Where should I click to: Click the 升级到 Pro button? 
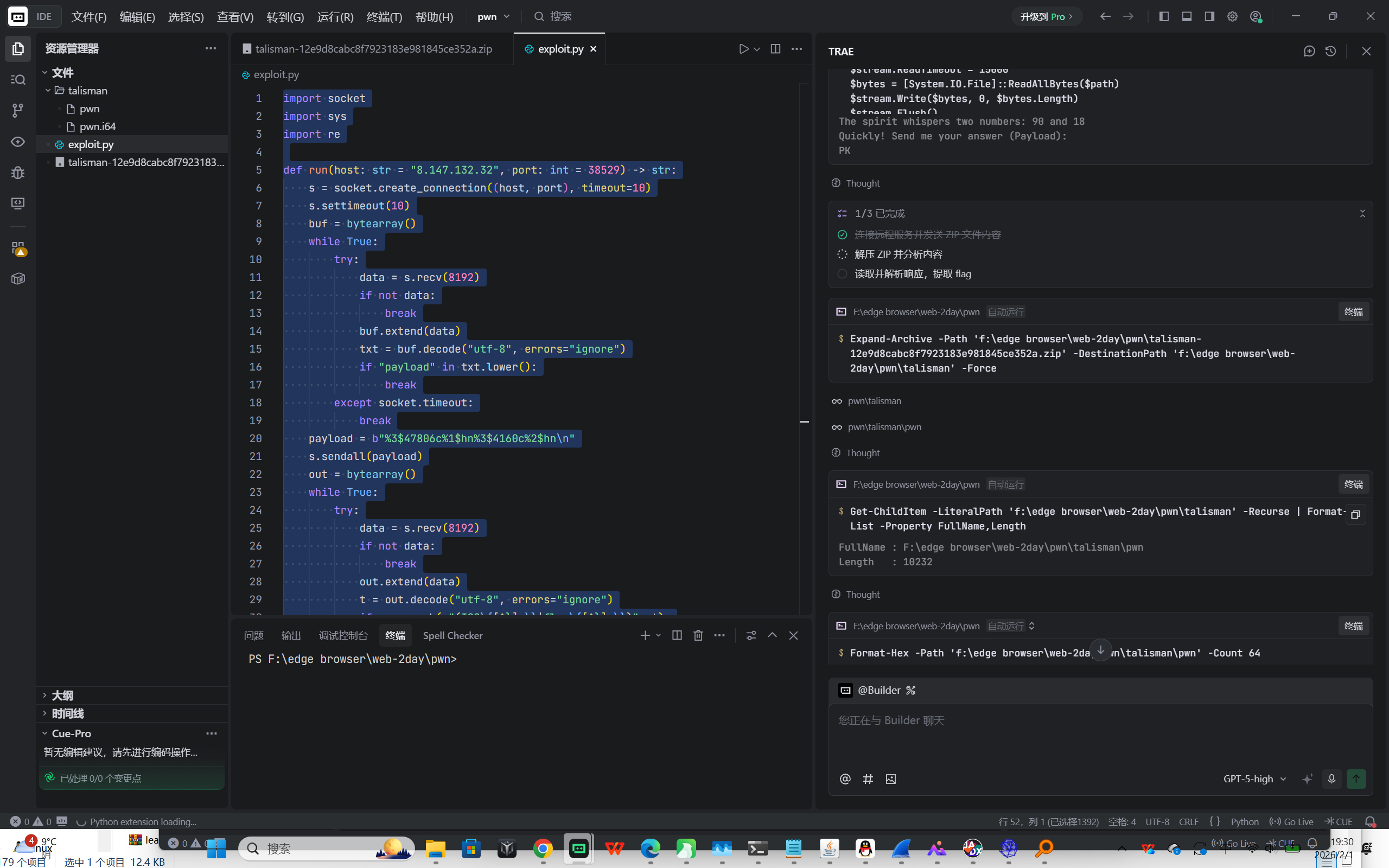pos(1046,17)
